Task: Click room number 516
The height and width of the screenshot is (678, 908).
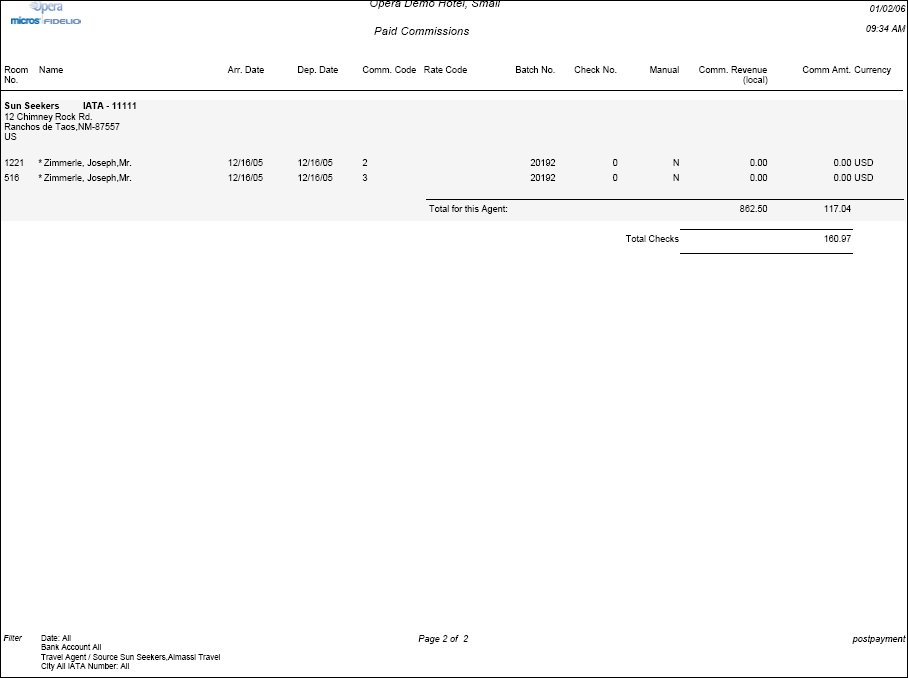Action: (12, 178)
